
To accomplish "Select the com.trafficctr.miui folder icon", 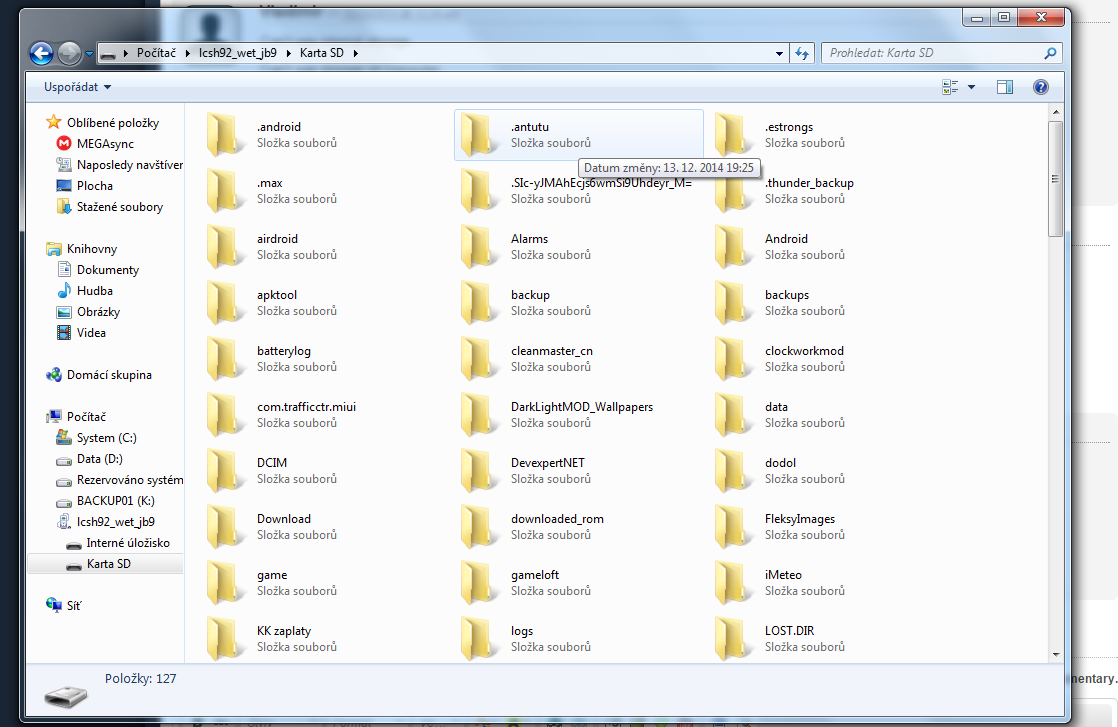I will (x=225, y=415).
